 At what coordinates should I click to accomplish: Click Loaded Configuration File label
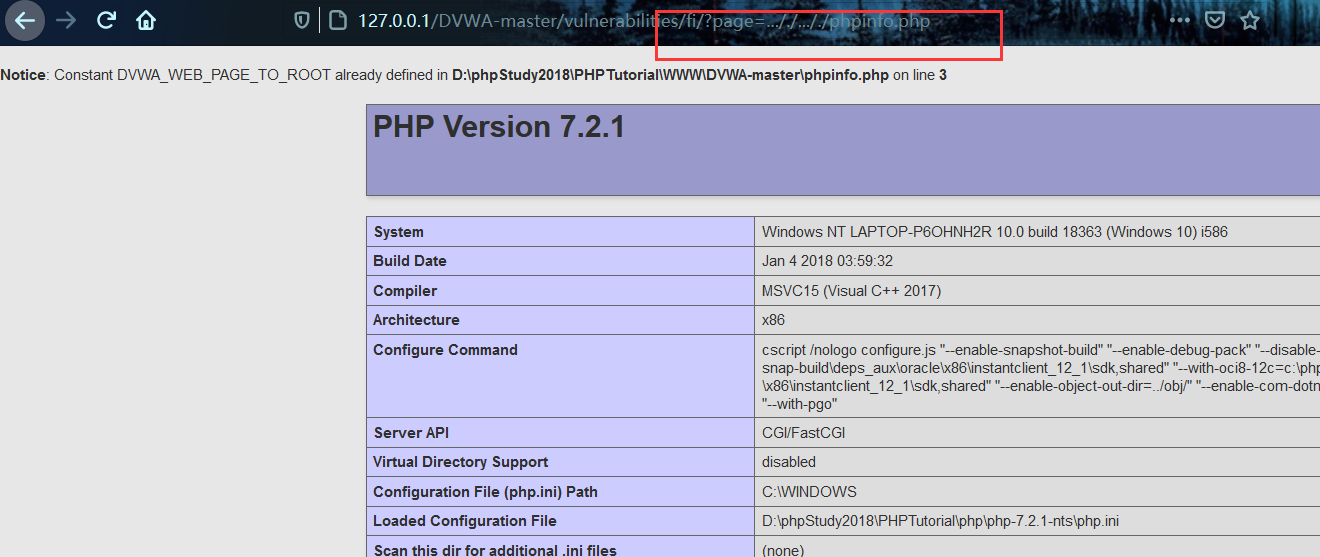465,521
